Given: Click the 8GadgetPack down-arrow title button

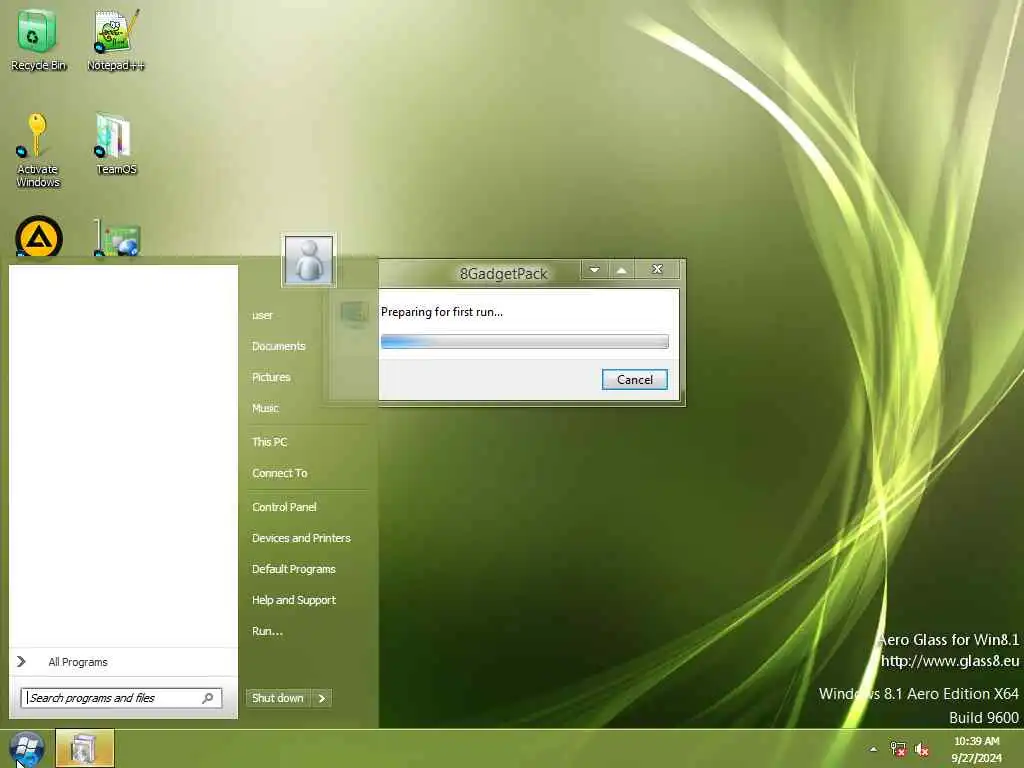Looking at the screenshot, I should (594, 270).
